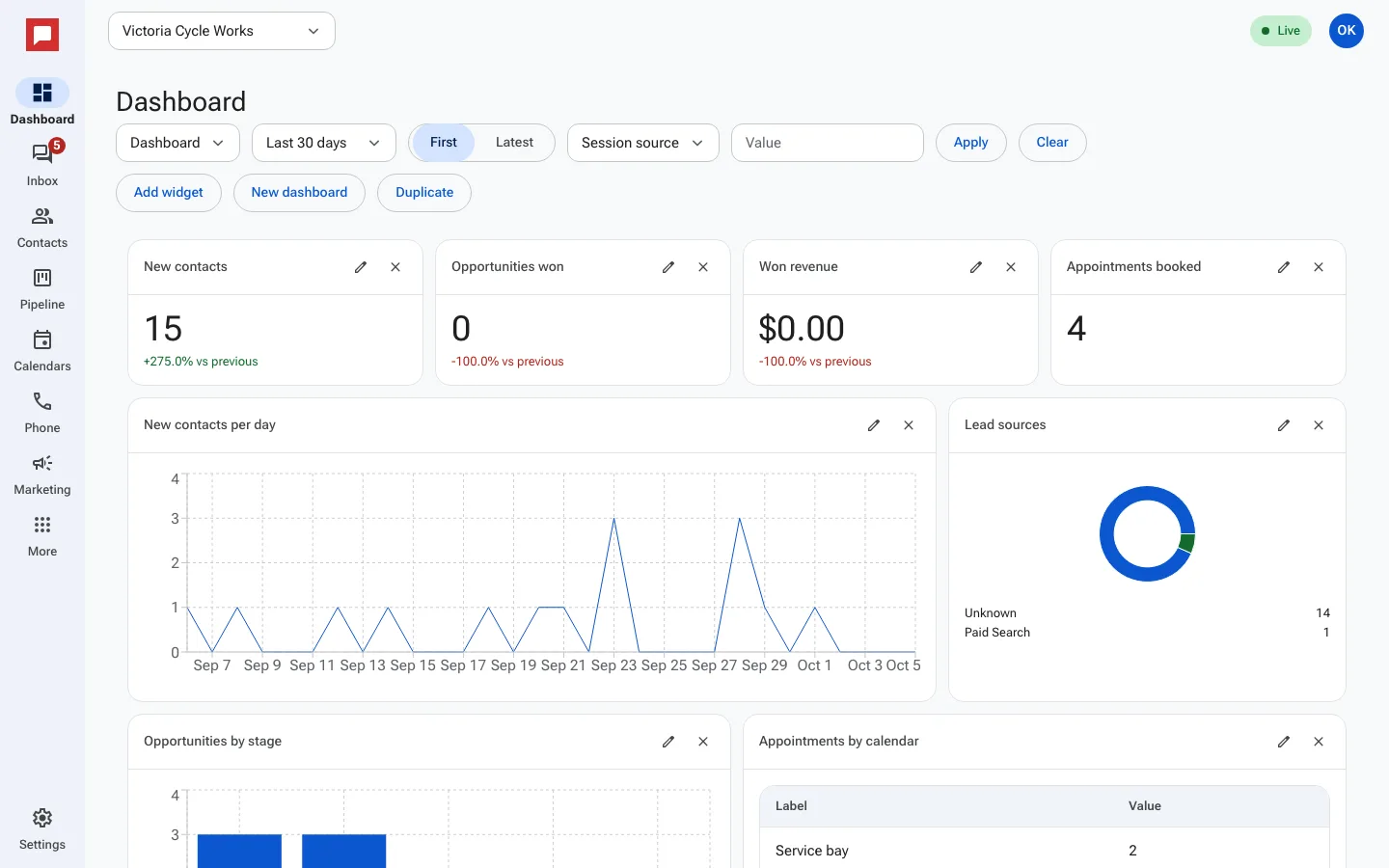Click the Service bay table row
The width and height of the screenshot is (1389, 868).
coord(1045,848)
